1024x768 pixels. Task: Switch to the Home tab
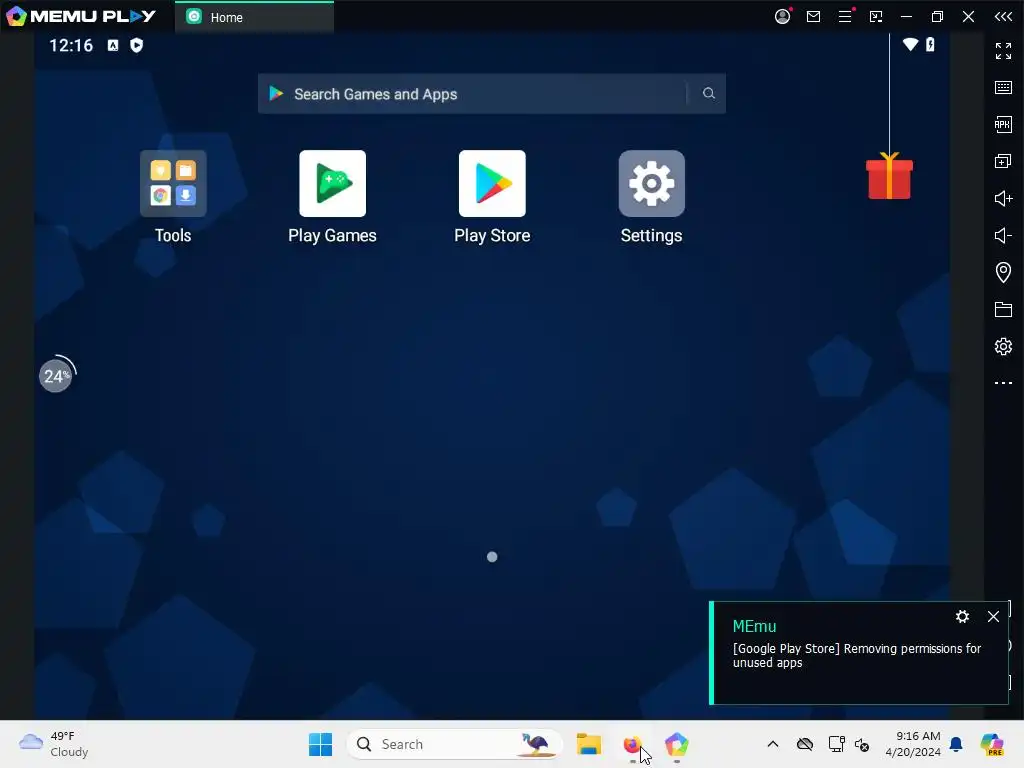(x=255, y=17)
